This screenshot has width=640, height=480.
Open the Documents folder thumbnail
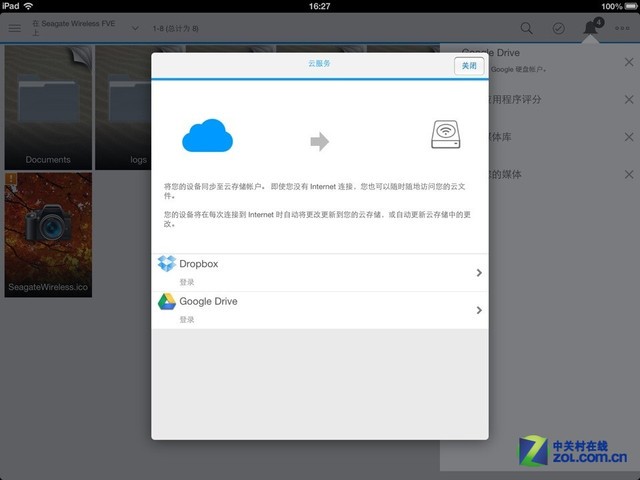(48, 107)
